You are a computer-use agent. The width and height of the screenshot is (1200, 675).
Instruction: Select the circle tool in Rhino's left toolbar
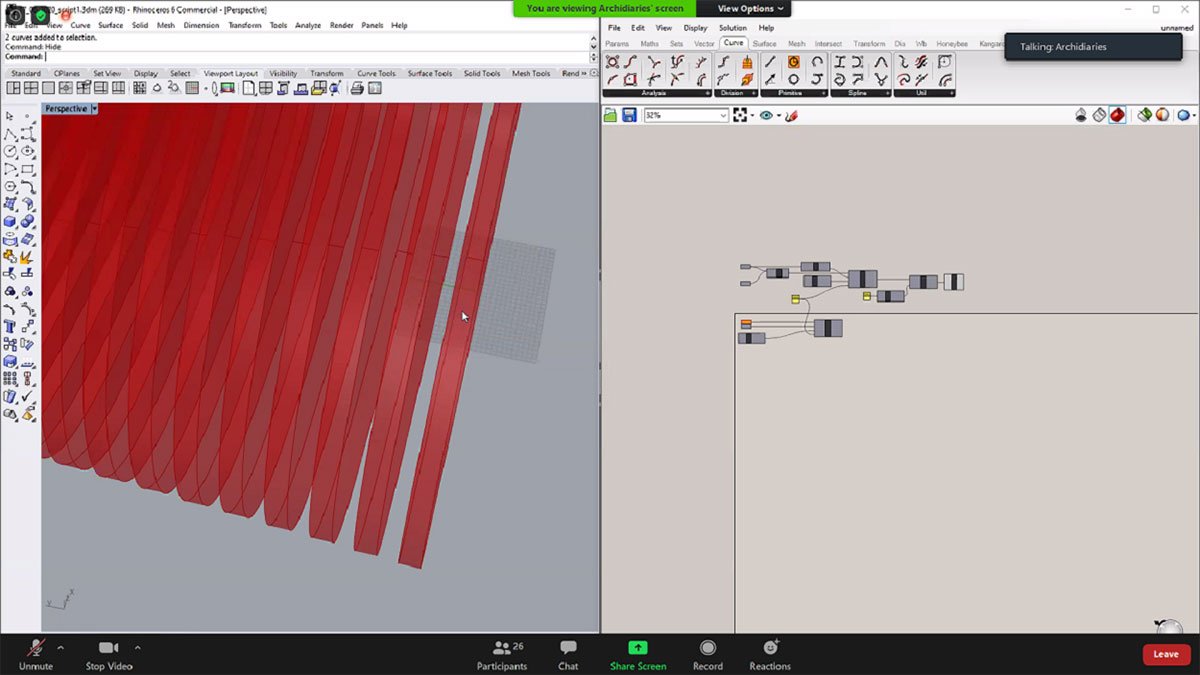(9, 152)
